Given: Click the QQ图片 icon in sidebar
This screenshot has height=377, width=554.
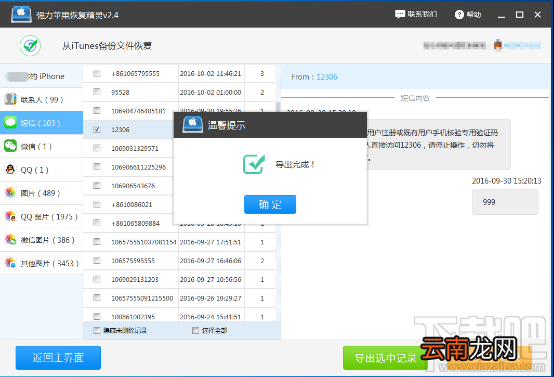Looking at the screenshot, I should (10, 216).
